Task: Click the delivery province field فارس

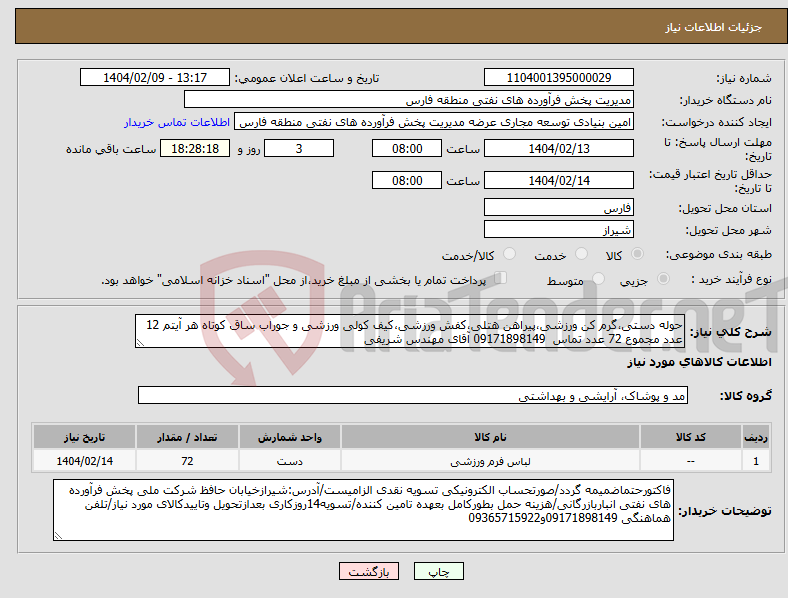Action: click(559, 207)
